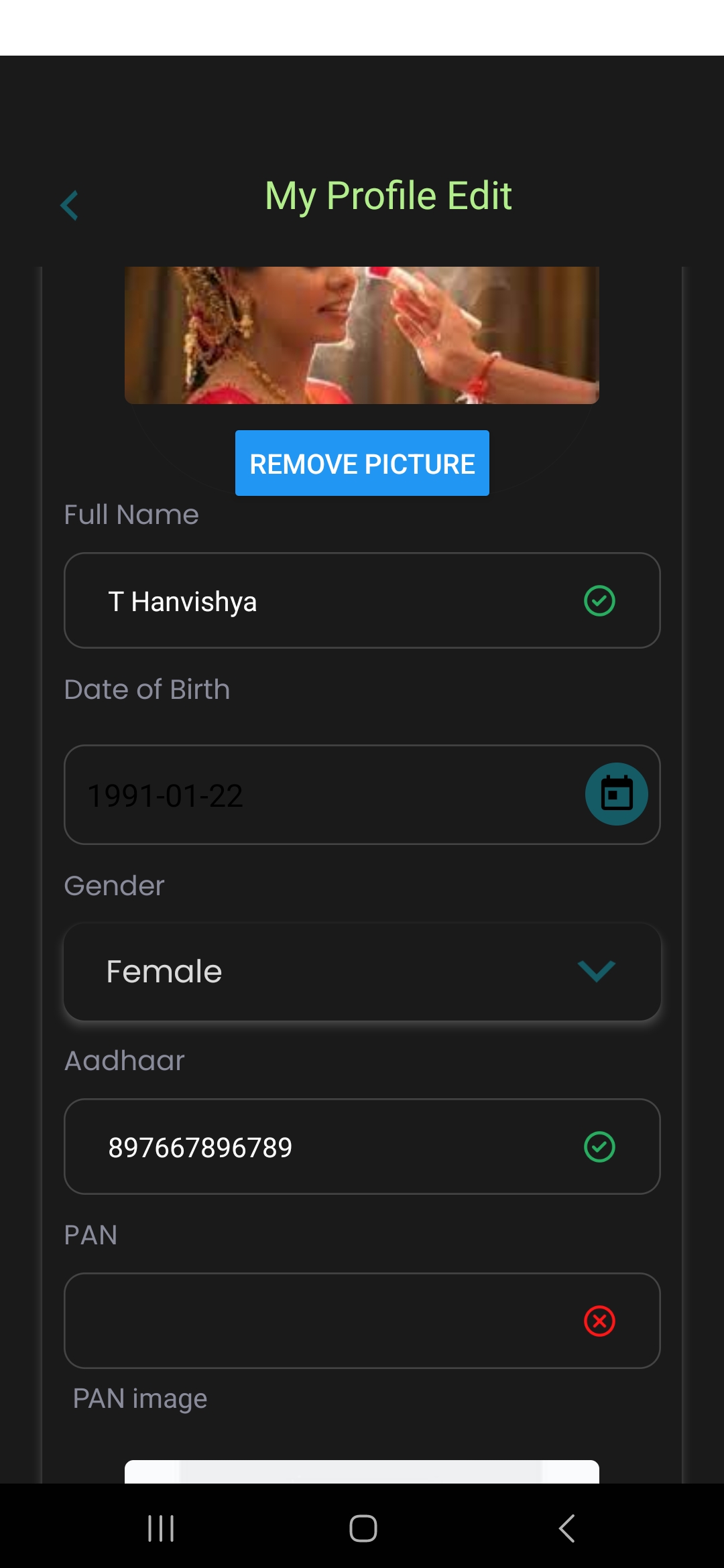724x1568 pixels.
Task: Tap the green checkmark in Aadhaar field
Action: tap(599, 1147)
